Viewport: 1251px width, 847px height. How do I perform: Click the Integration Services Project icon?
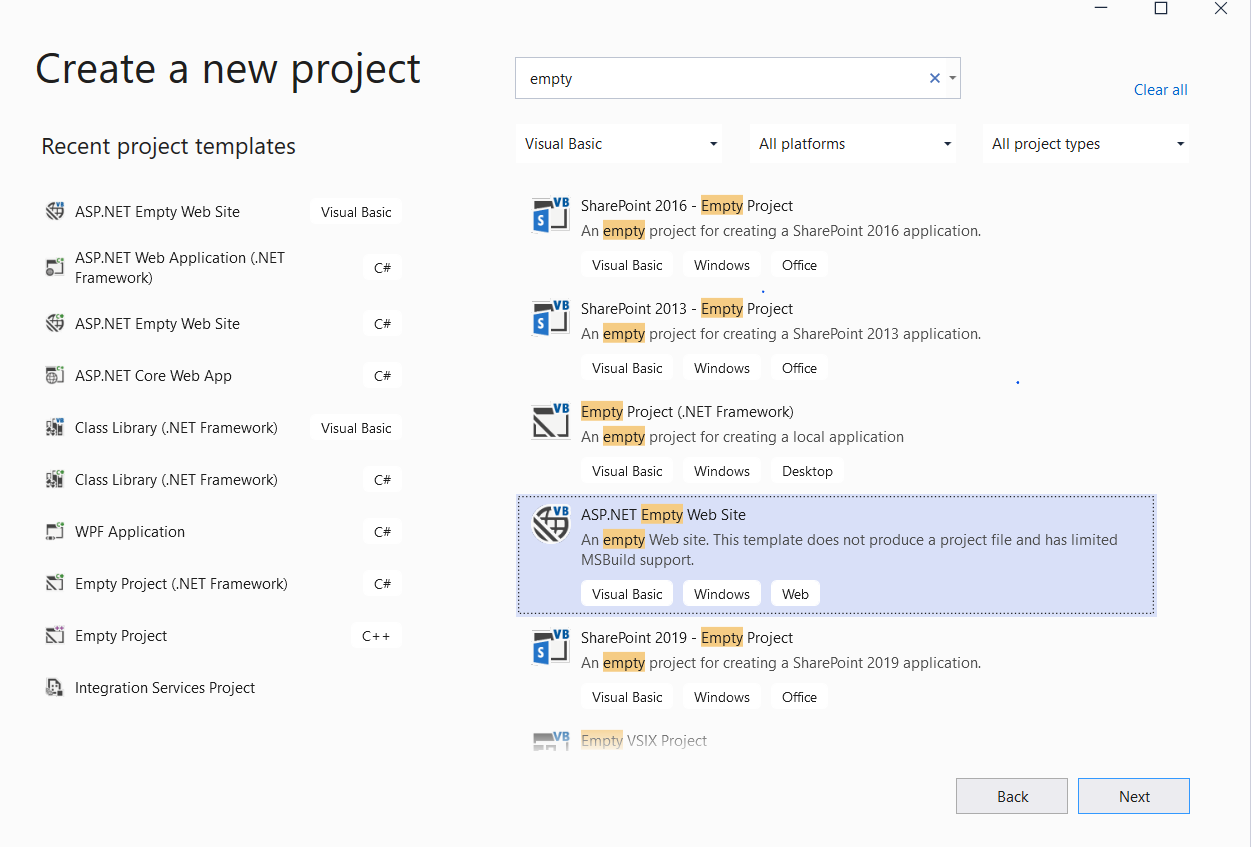(55, 688)
